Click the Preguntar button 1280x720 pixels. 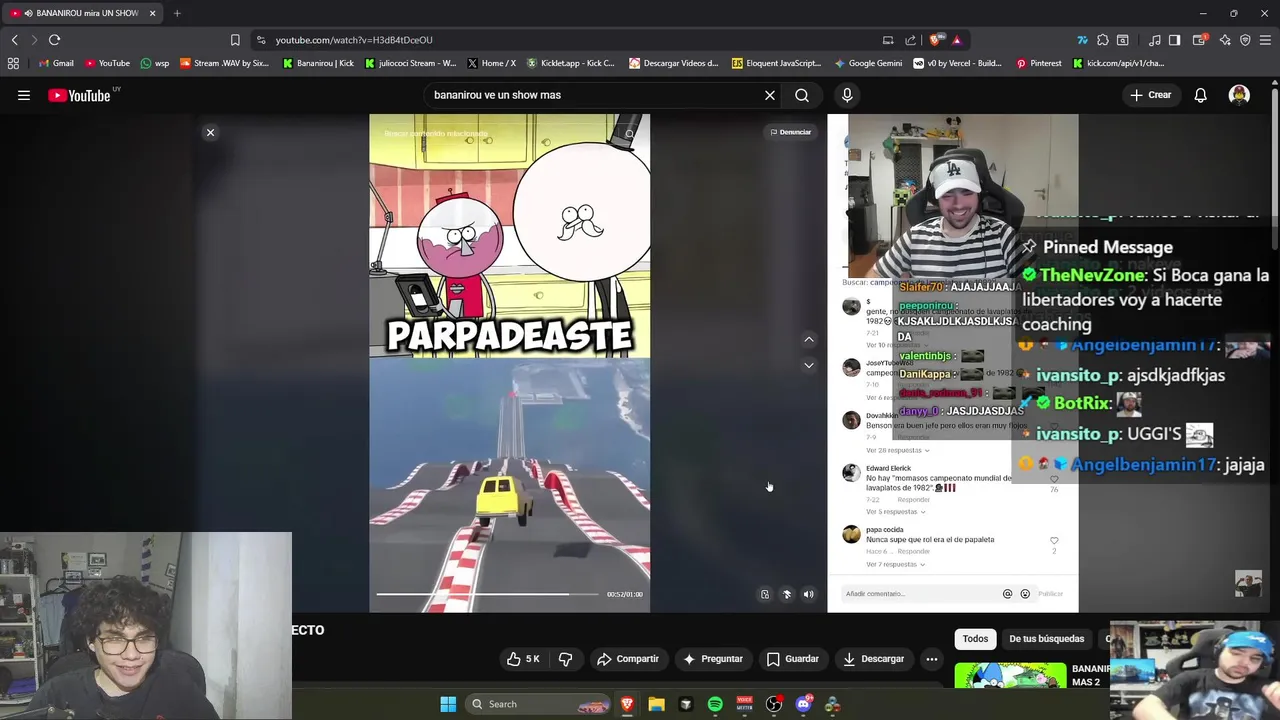tap(712, 659)
